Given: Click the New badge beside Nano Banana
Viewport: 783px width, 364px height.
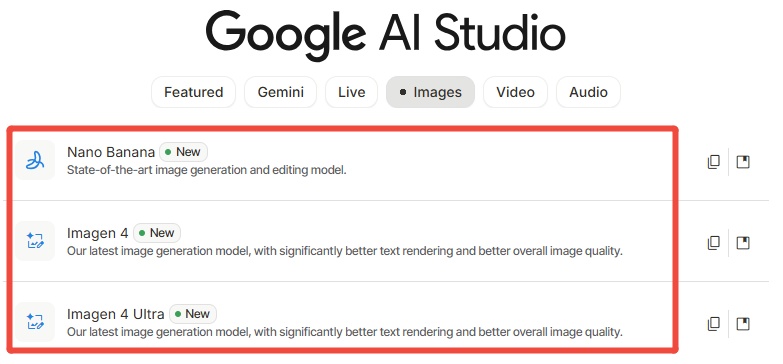Looking at the screenshot, I should (183, 152).
